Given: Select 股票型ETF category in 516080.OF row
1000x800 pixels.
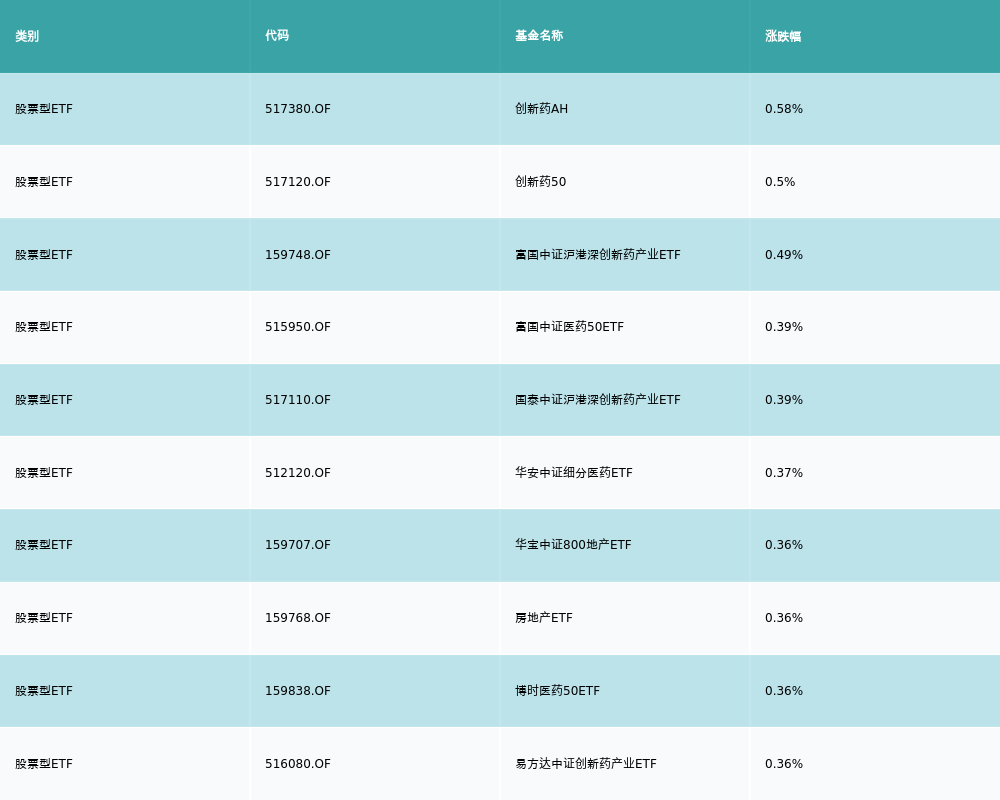Looking at the screenshot, I should (x=44, y=764).
